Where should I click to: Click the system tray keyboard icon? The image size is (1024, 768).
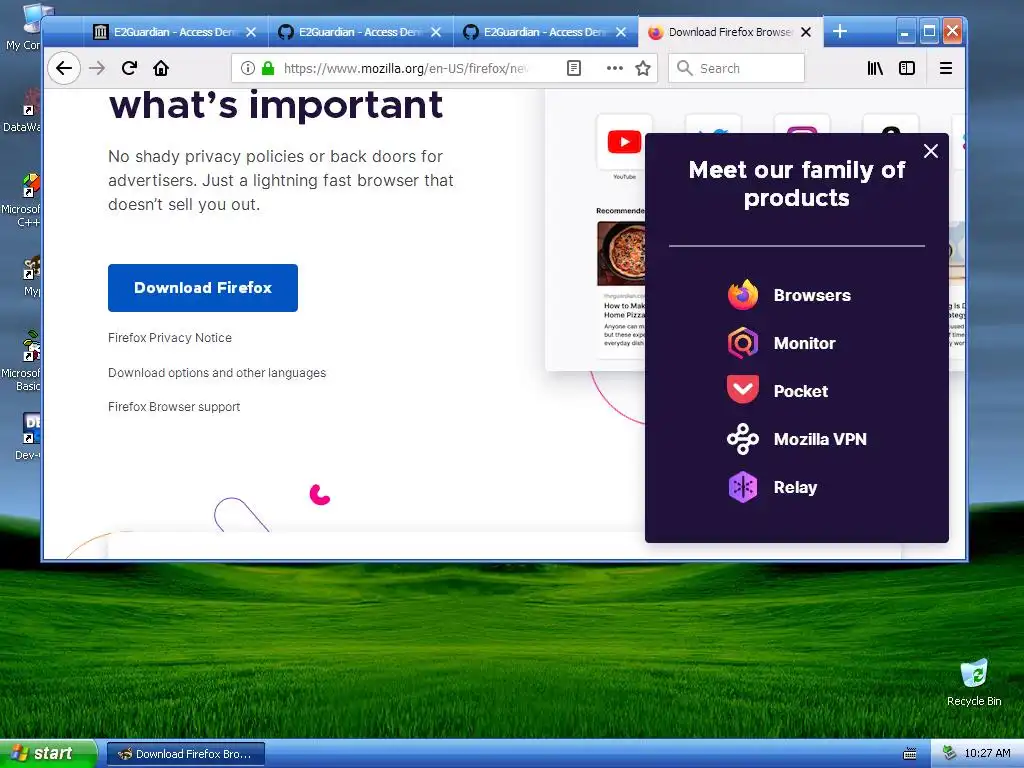910,754
